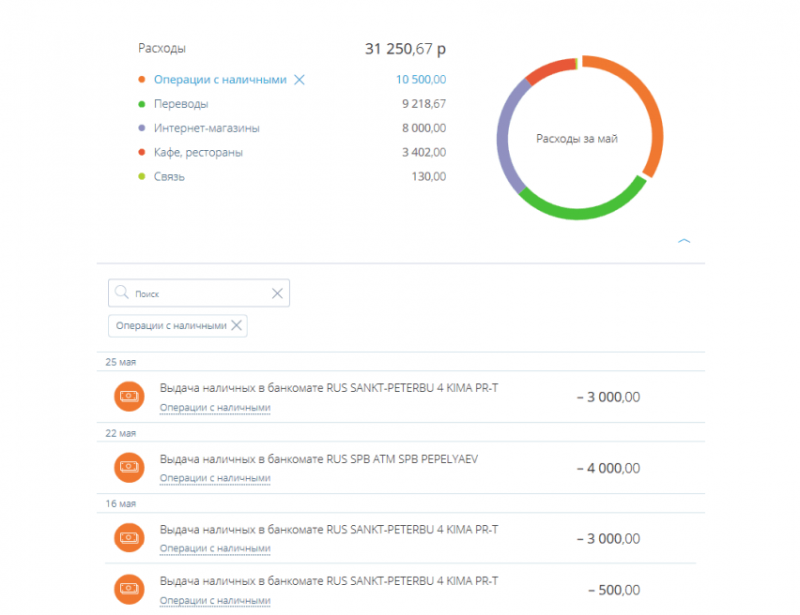The image size is (800, 615).
Task: Click the cash icon beside the 500,00 withdrawal
Action: pyautogui.click(x=129, y=590)
